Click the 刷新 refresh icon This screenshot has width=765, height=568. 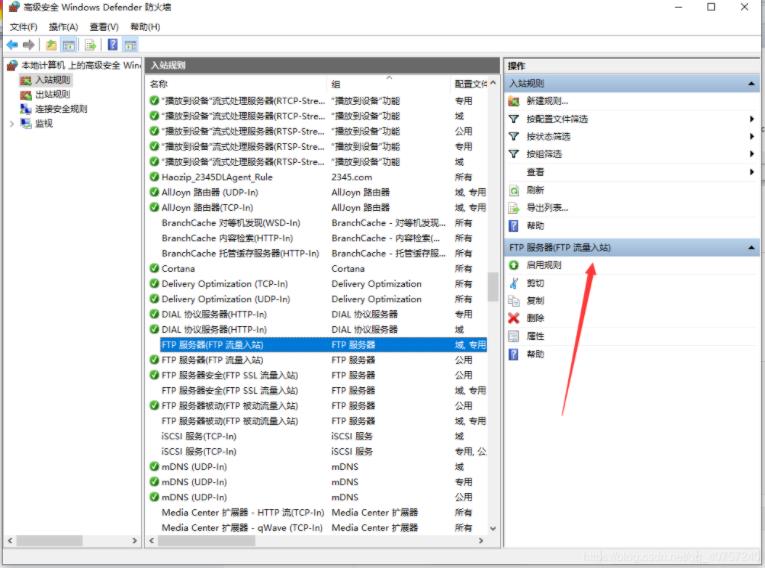[x=514, y=190]
